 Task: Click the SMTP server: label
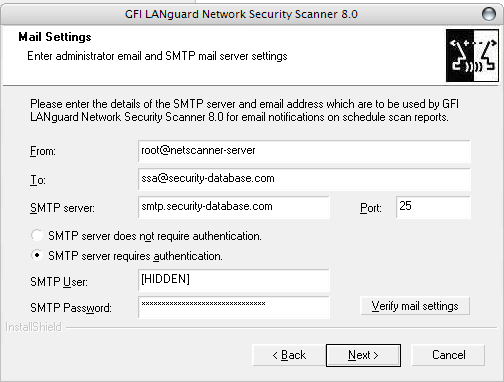click(62, 208)
